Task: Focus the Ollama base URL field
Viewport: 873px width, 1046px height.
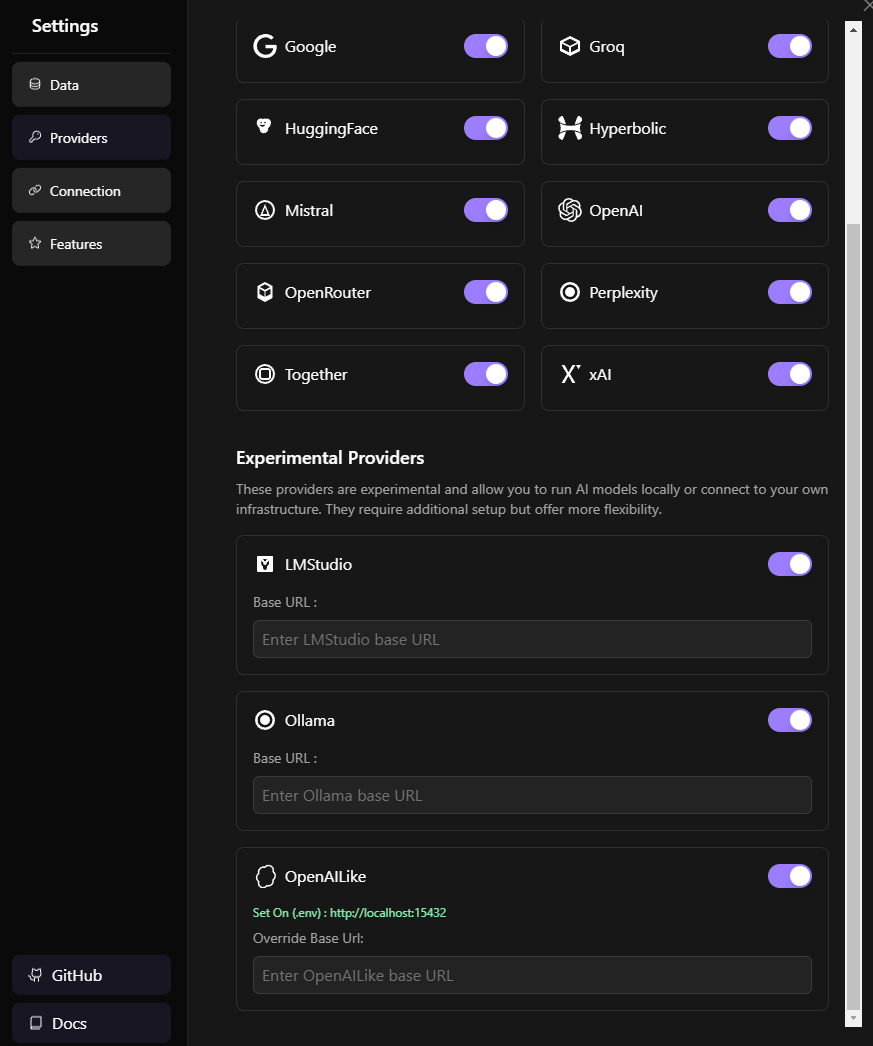Action: pyautogui.click(x=532, y=795)
